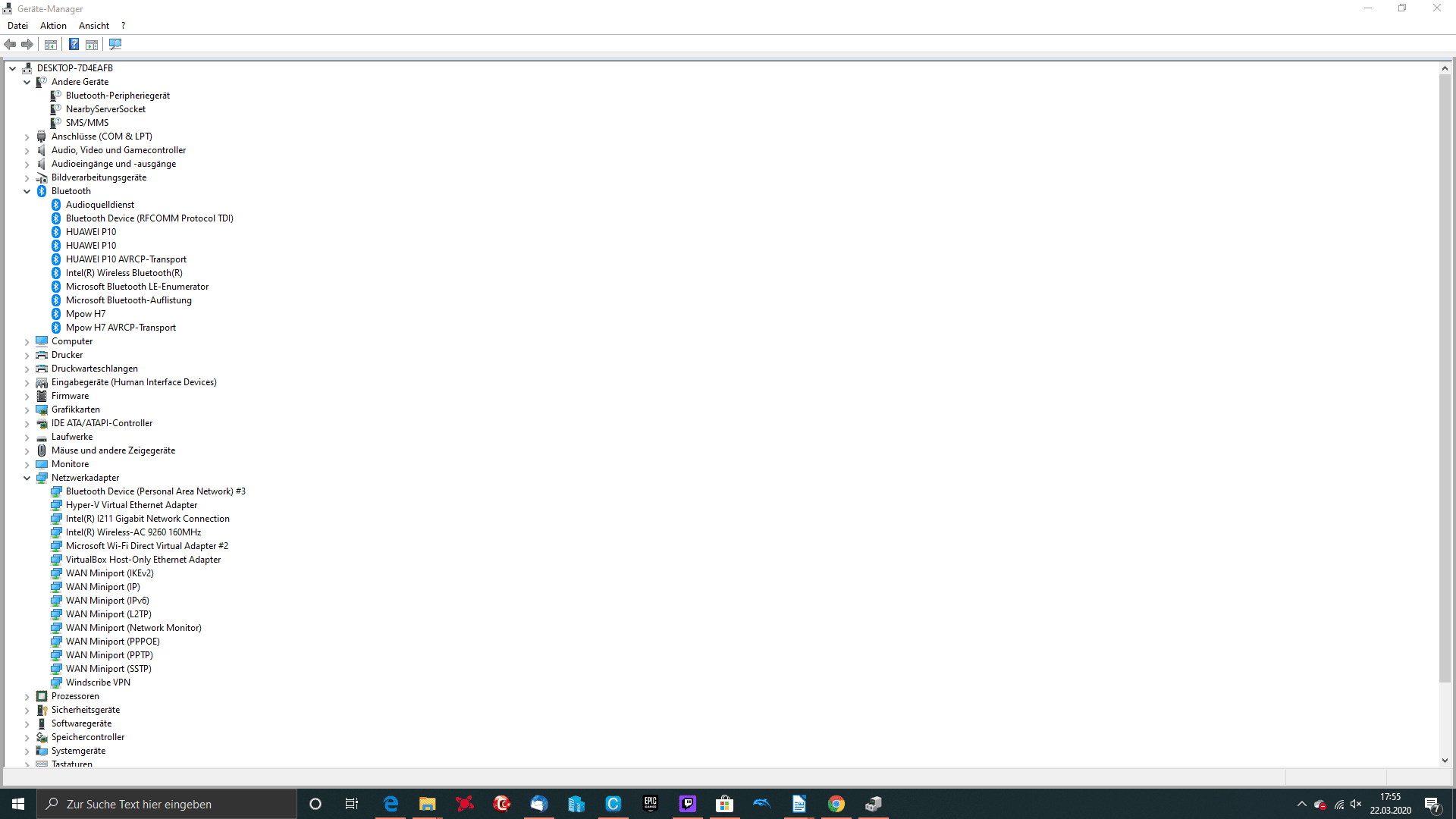Expand the Laufwerke category
Screen dimensions: 1456x819
(x=27, y=438)
